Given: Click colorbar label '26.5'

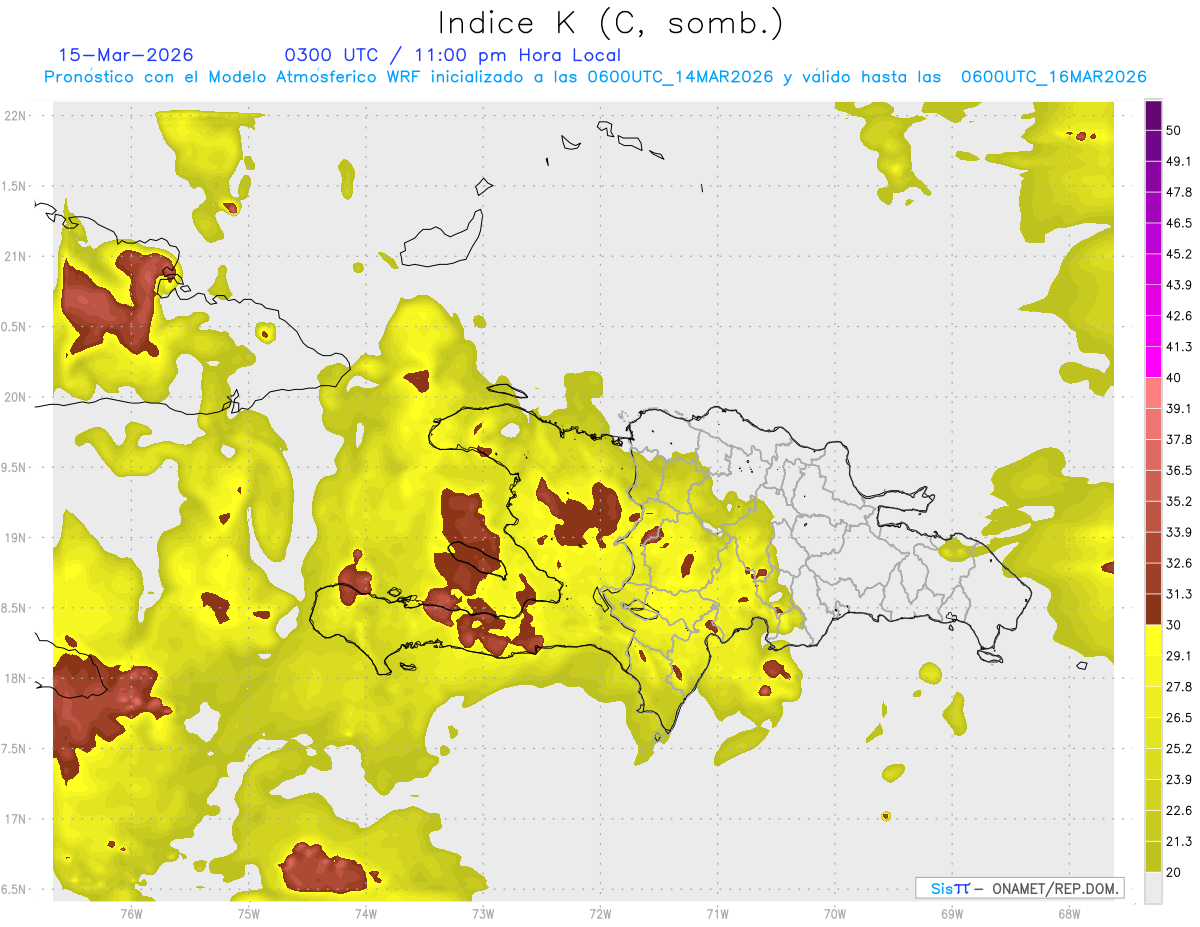Looking at the screenshot, I should [x=1180, y=717].
